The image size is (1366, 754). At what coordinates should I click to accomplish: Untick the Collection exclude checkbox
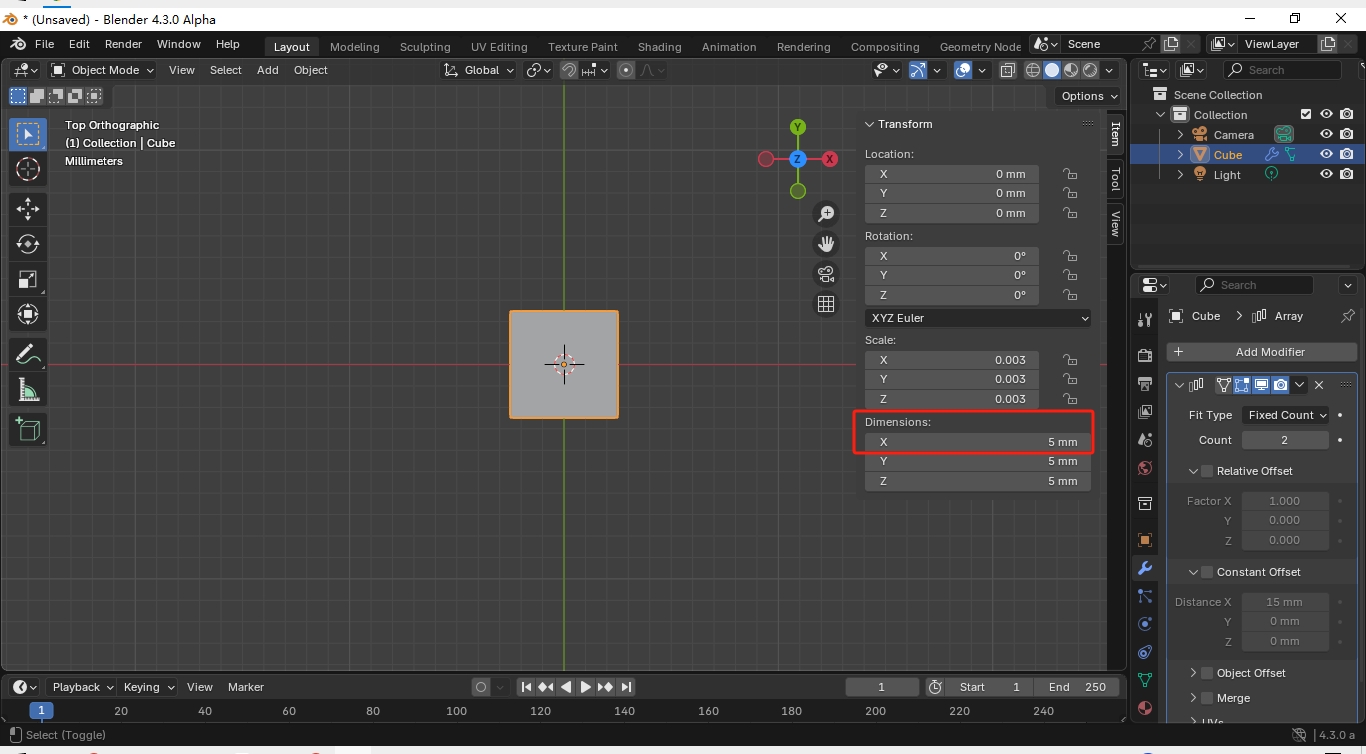1305,115
